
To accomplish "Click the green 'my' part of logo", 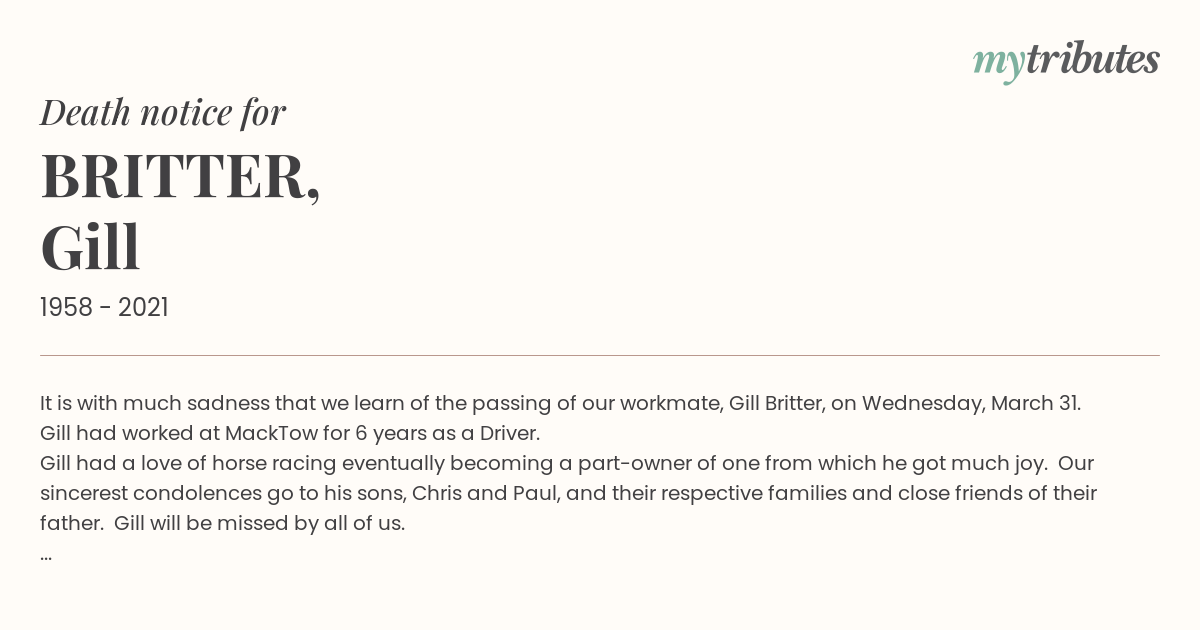I will [x=998, y=63].
